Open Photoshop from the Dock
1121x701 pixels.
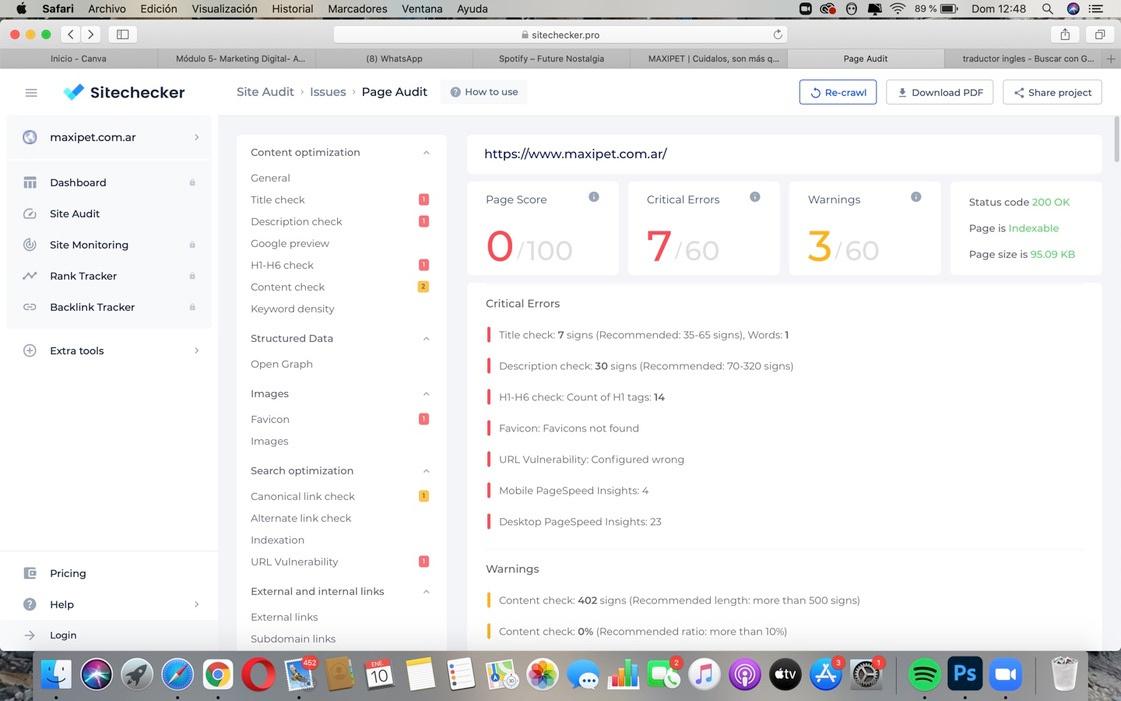[x=964, y=674]
